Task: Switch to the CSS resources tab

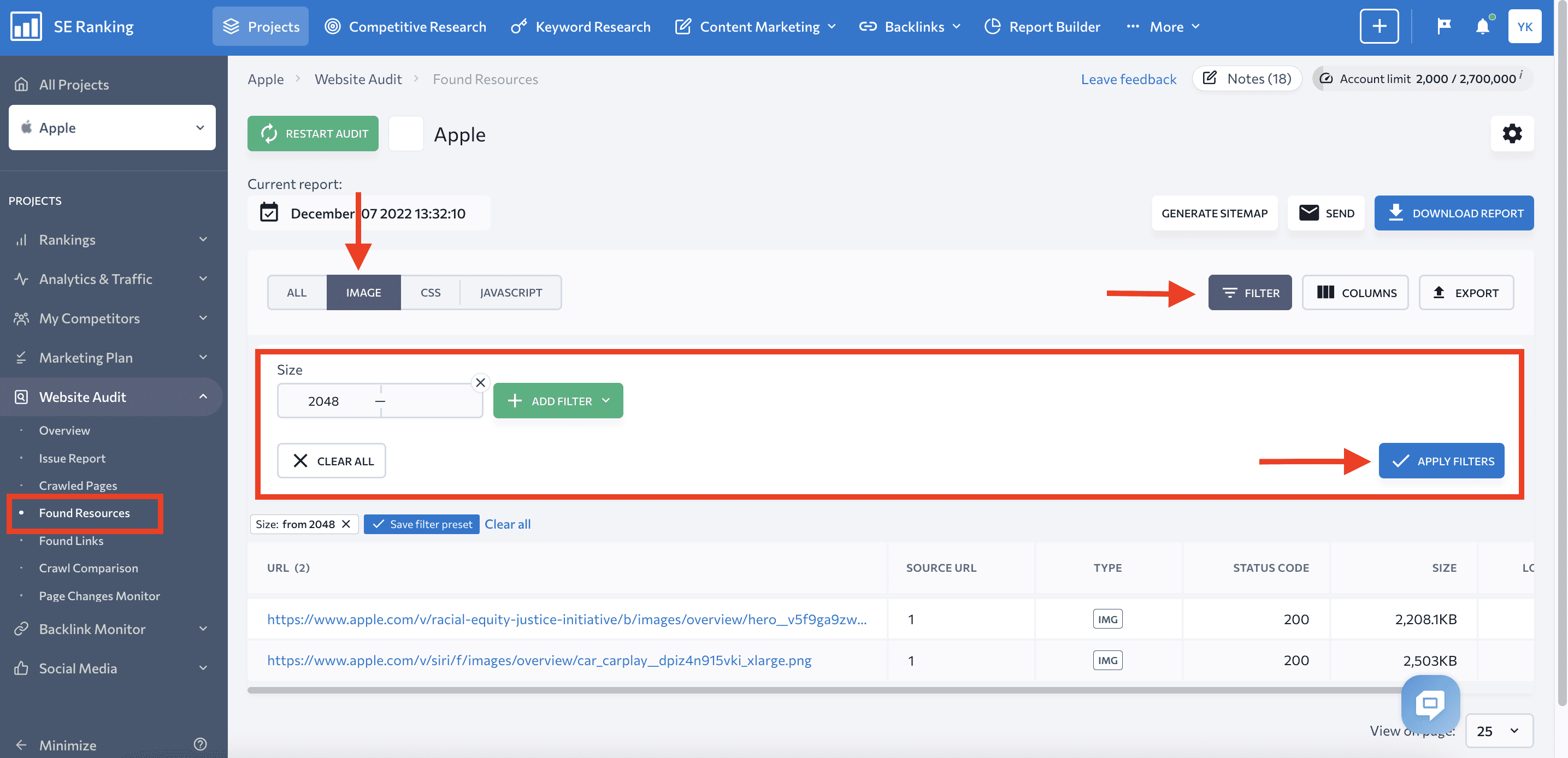Action: [431, 292]
